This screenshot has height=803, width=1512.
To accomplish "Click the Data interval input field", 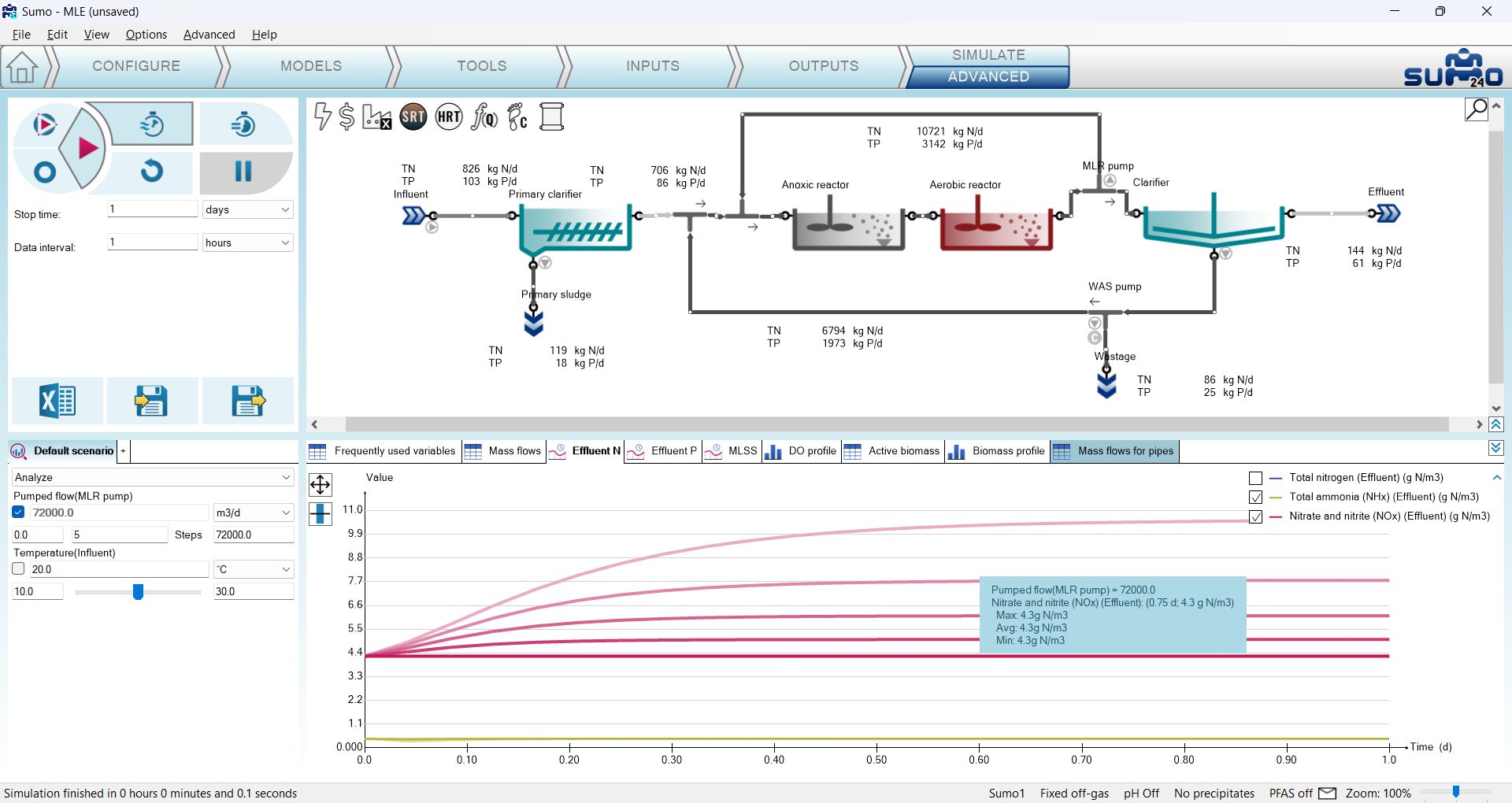I will (152, 242).
